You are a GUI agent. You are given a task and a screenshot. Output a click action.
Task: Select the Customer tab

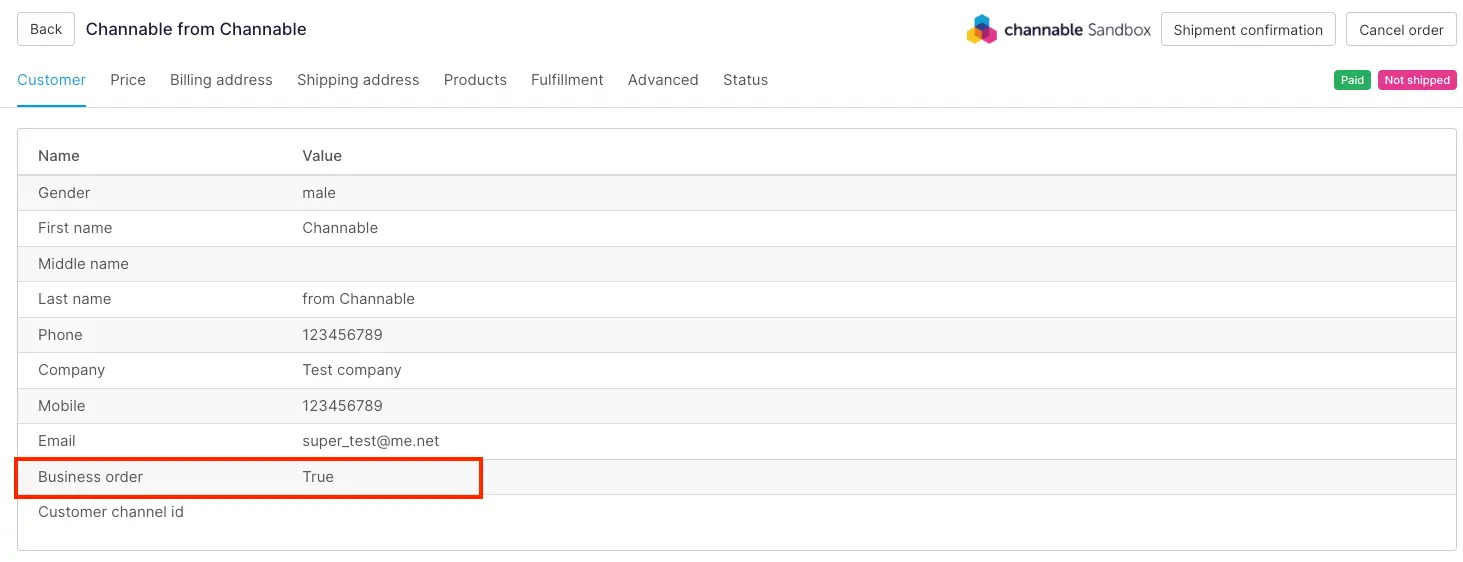tap(52, 80)
